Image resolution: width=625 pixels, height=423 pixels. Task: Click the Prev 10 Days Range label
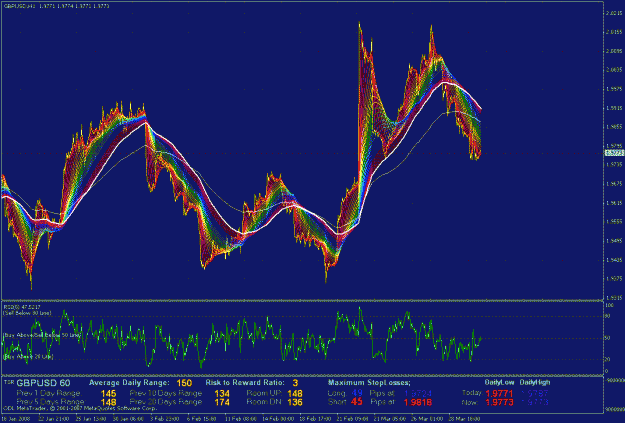pyautogui.click(x=166, y=393)
